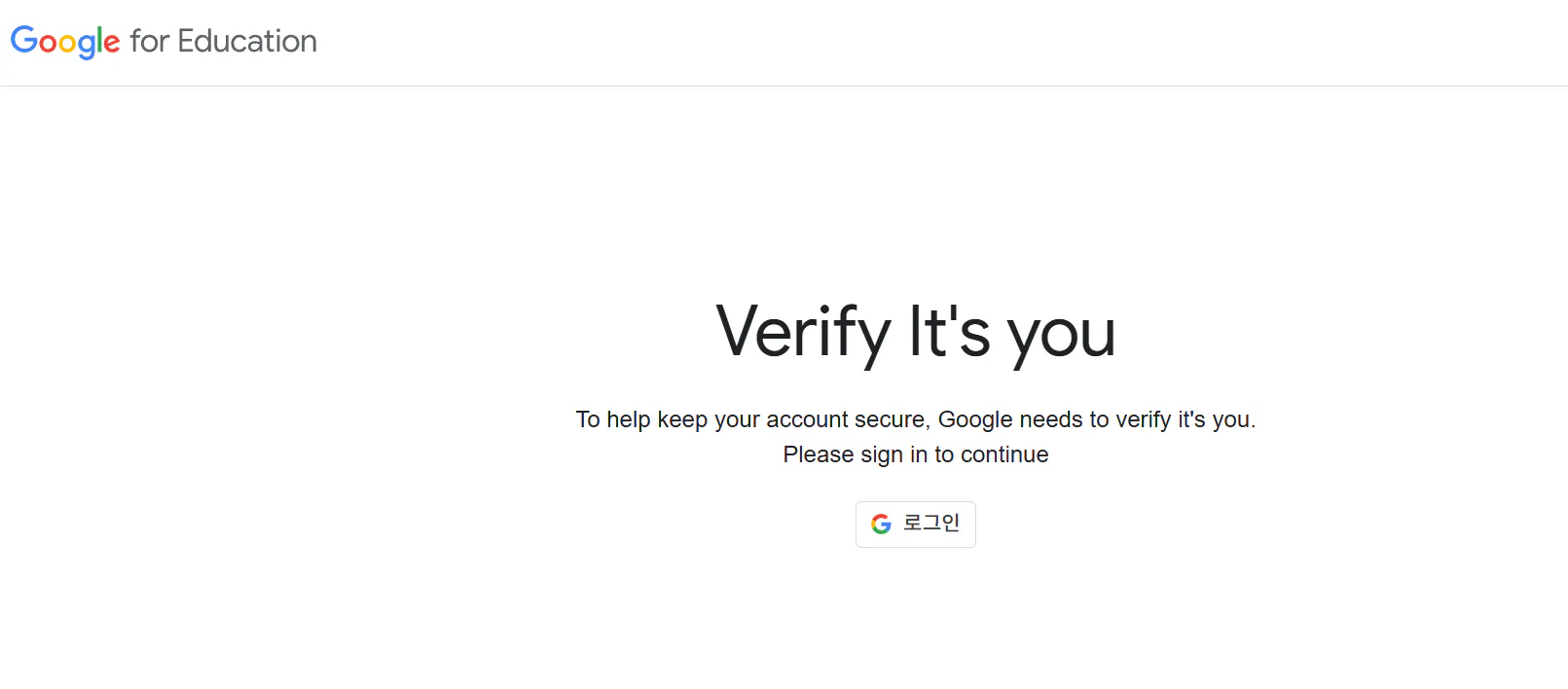Click the blue 'G' letter of the Google wordmark
This screenshot has height=689, width=1568.
click(x=22, y=41)
